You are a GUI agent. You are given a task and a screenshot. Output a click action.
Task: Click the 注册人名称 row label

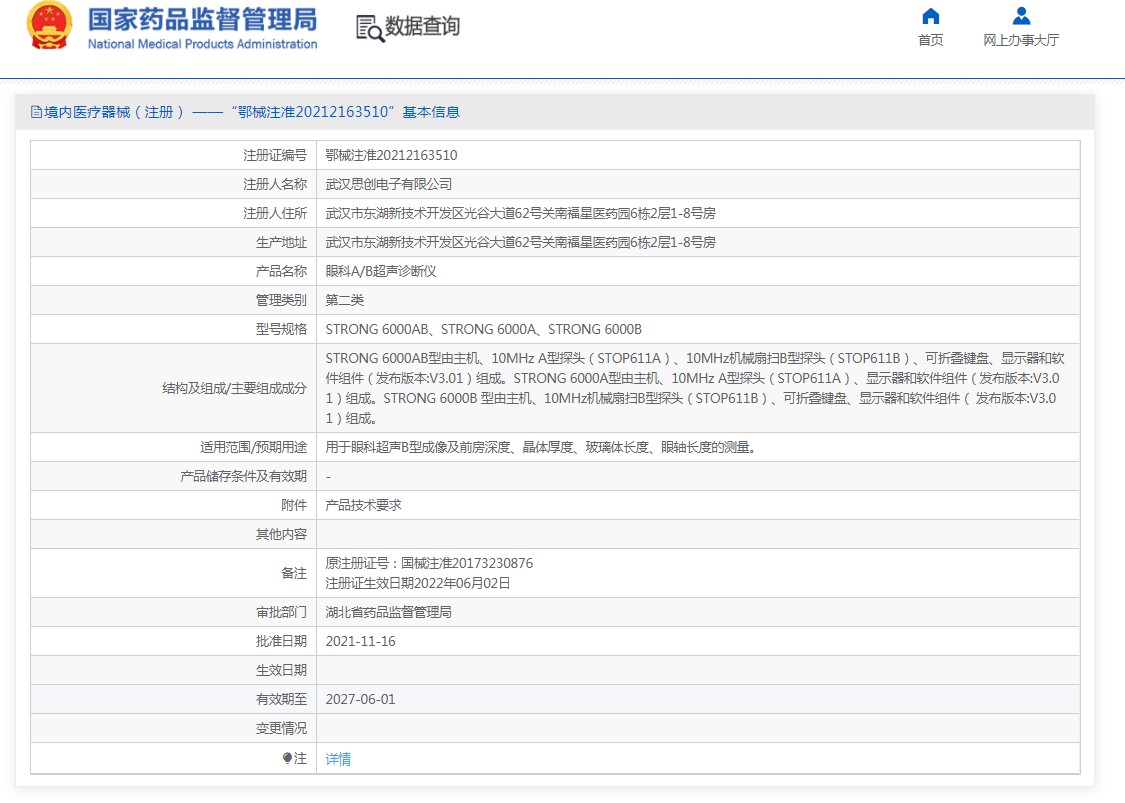(x=275, y=184)
